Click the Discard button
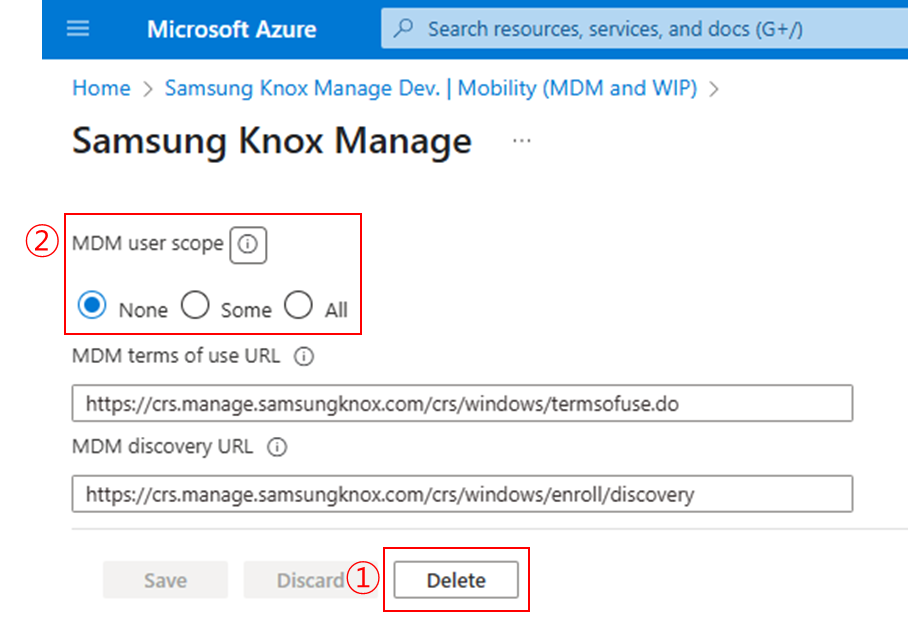 [310, 580]
